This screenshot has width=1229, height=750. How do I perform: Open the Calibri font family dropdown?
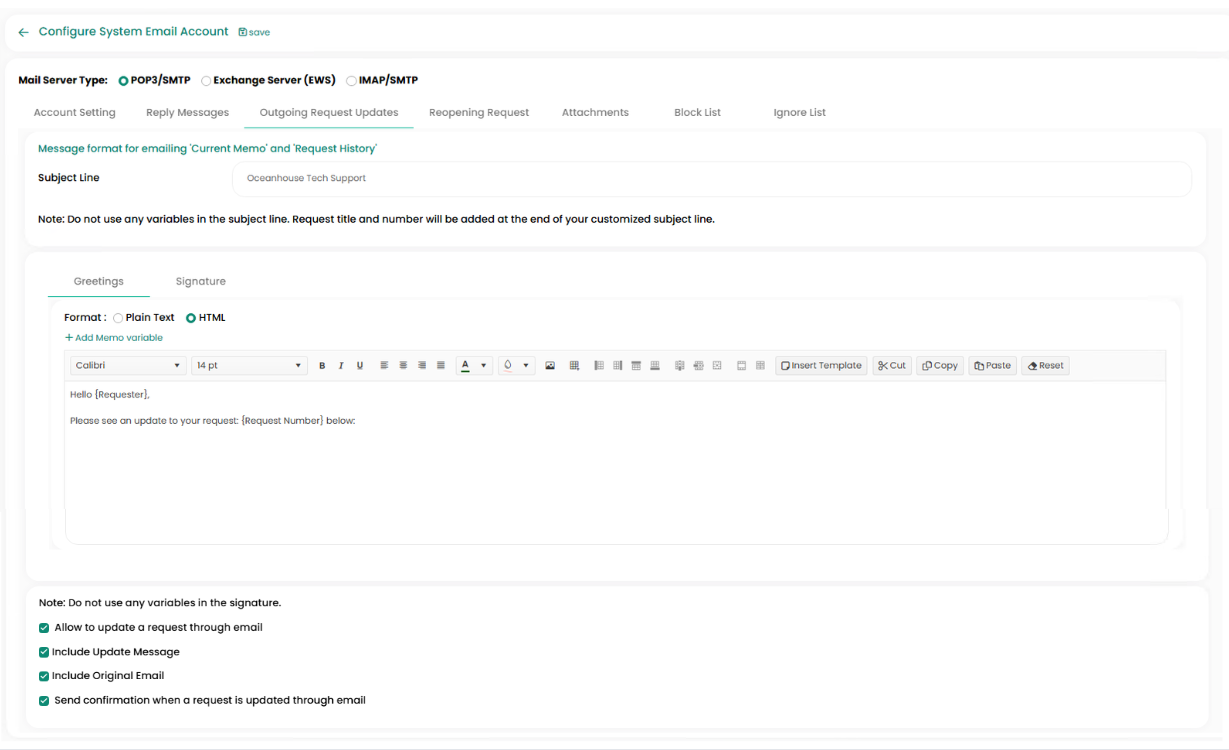click(128, 366)
